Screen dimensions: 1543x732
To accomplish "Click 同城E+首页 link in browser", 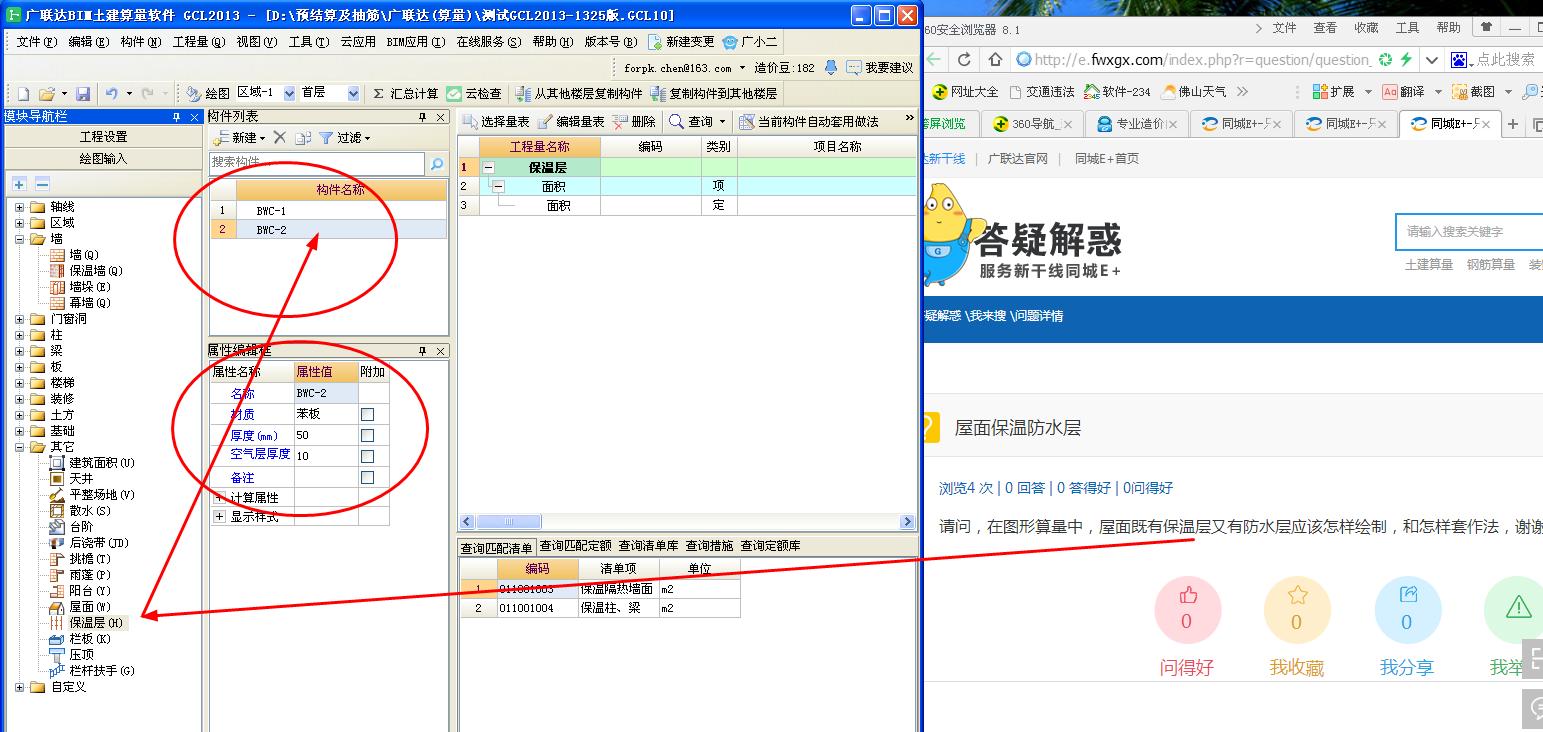I will pyautogui.click(x=1106, y=159).
